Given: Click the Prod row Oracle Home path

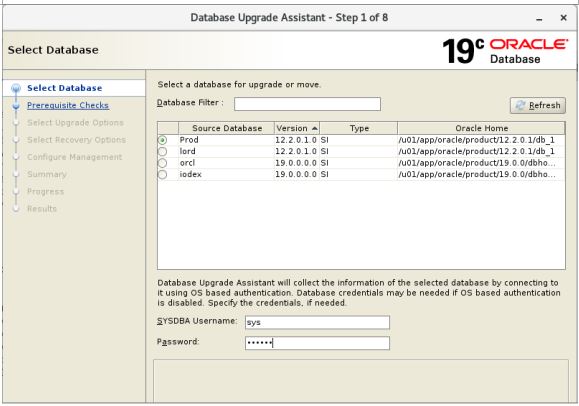Looking at the screenshot, I should pos(476,140).
